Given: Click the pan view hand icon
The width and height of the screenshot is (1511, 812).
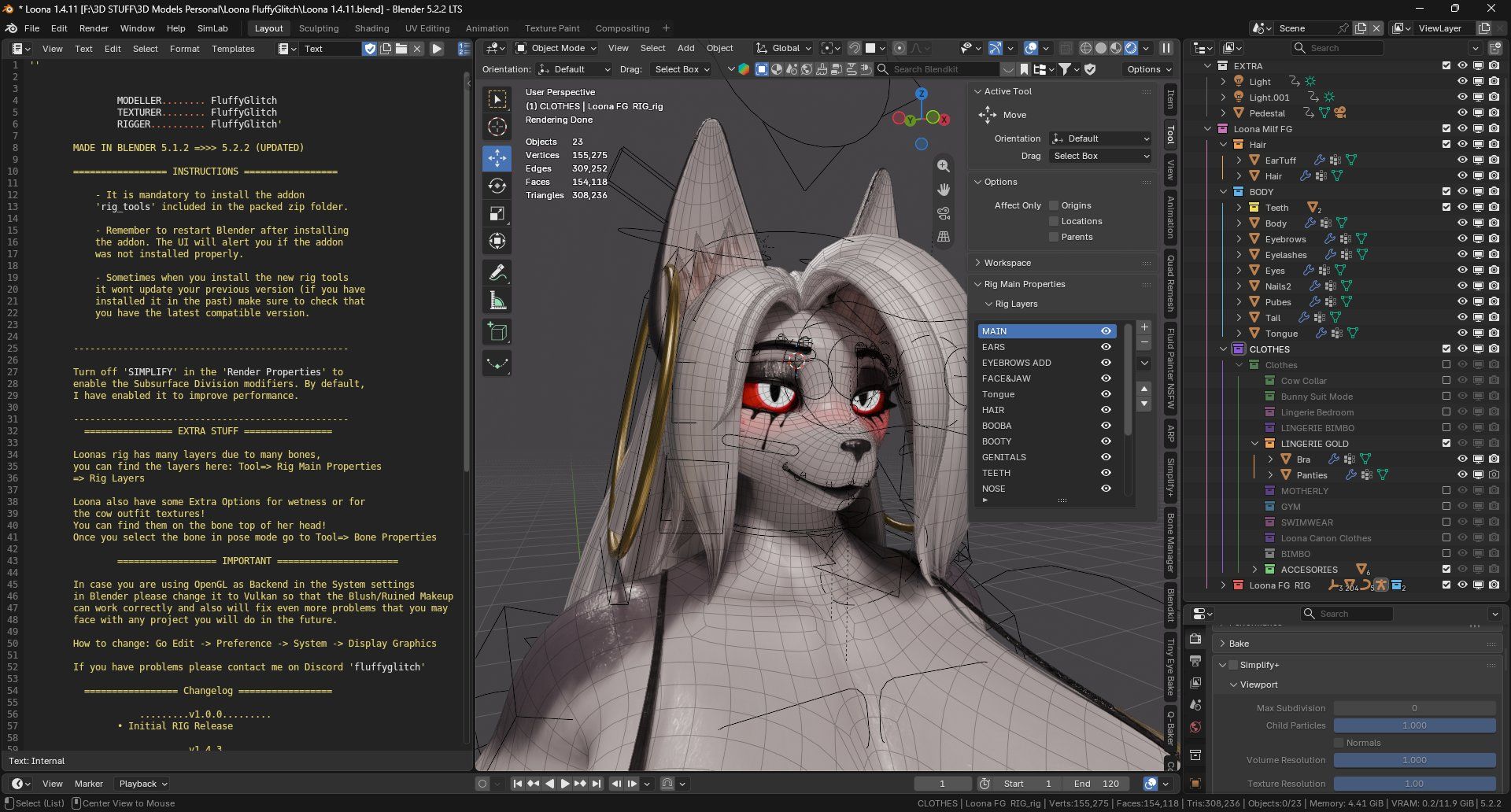Looking at the screenshot, I should click(x=944, y=190).
